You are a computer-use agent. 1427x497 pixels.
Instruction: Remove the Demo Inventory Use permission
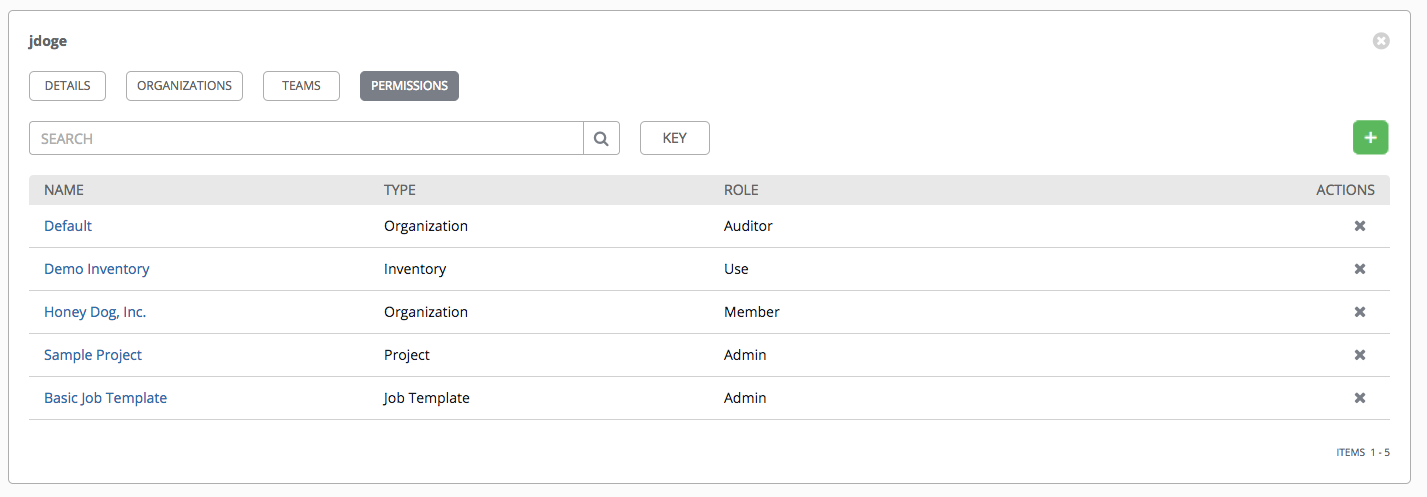click(x=1359, y=269)
